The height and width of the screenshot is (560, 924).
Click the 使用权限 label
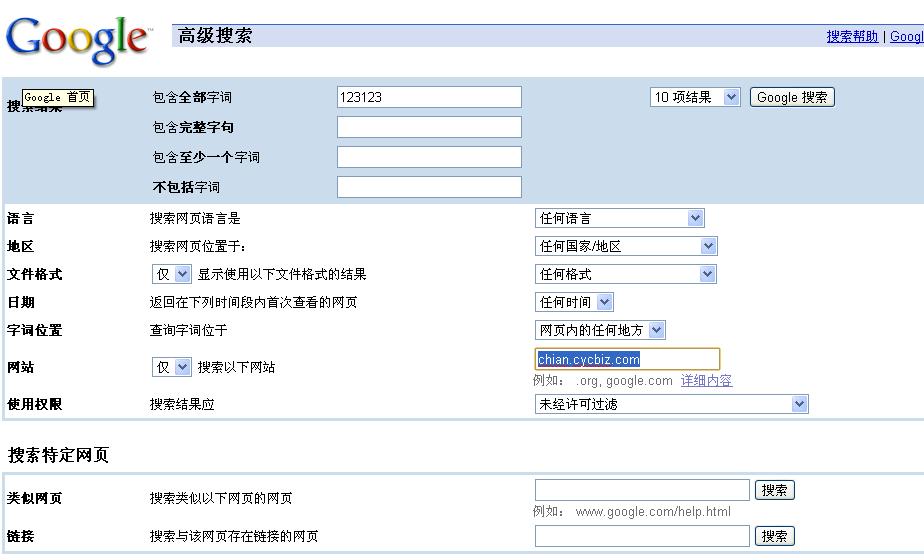(34, 404)
